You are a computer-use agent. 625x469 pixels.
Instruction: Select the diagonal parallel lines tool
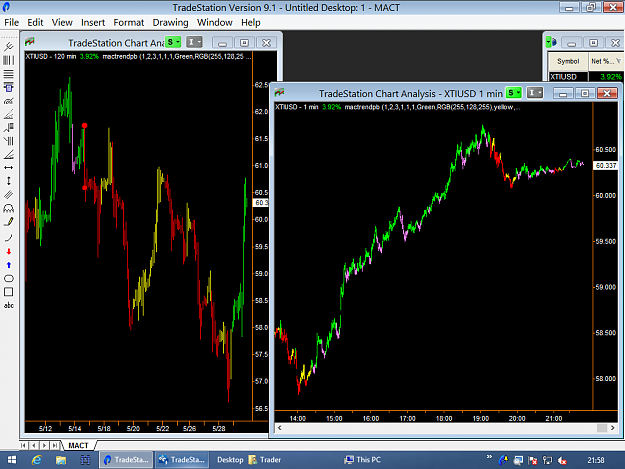pos(8,195)
